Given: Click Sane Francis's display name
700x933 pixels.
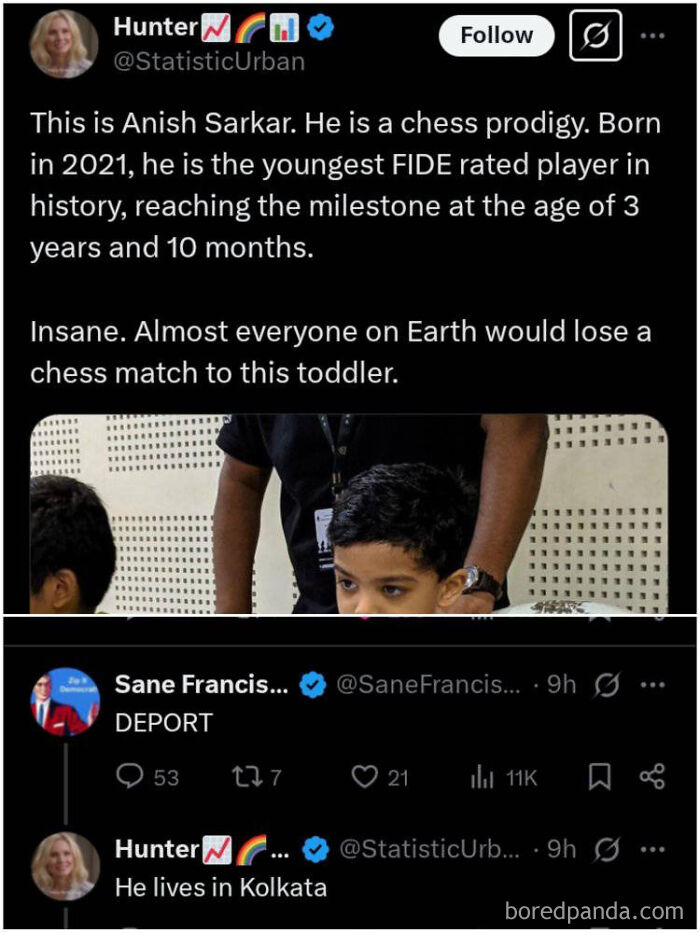Looking at the screenshot, I should (x=202, y=685).
